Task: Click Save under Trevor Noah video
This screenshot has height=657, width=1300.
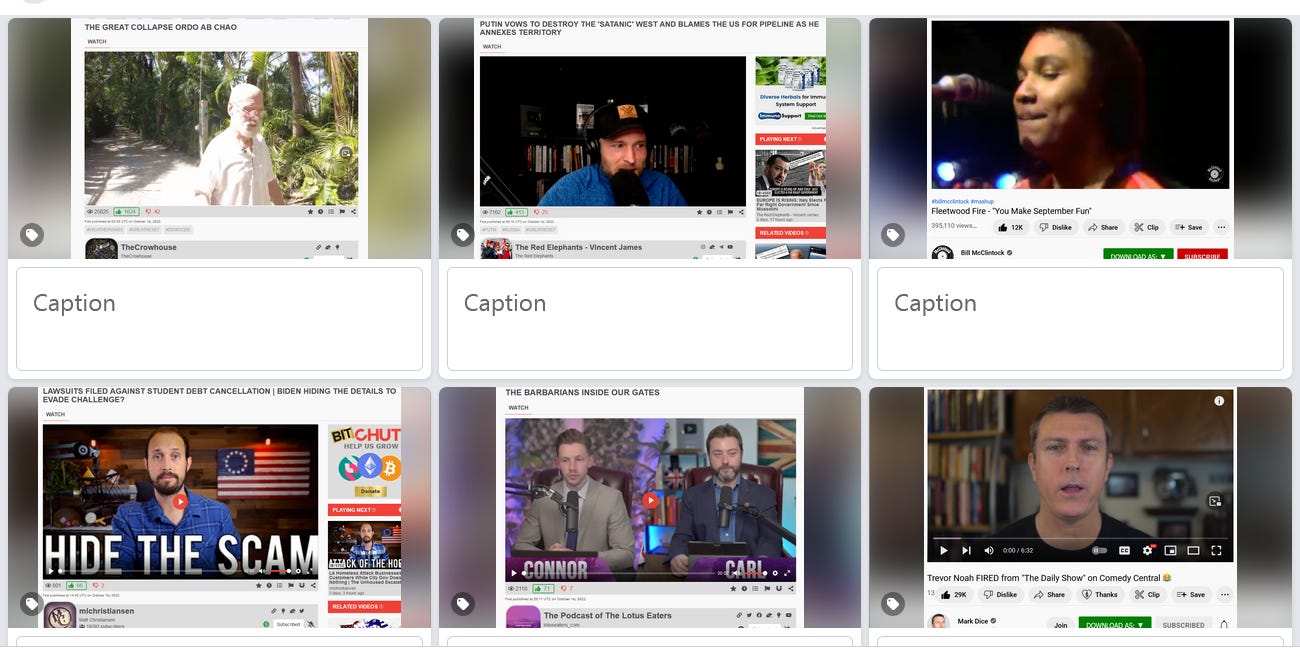Action: tap(1190, 594)
